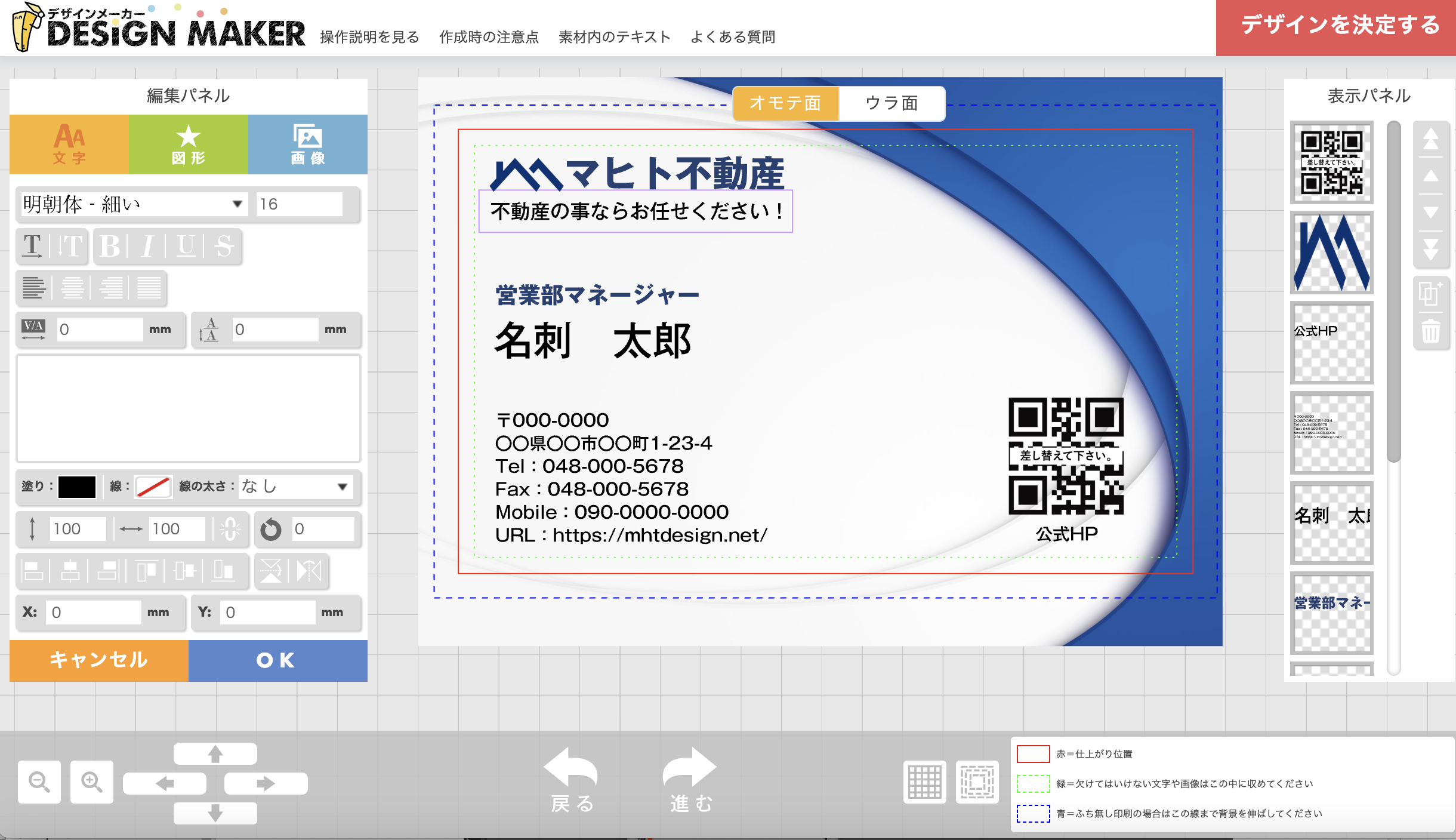Open the black fill color swatch

[x=77, y=487]
